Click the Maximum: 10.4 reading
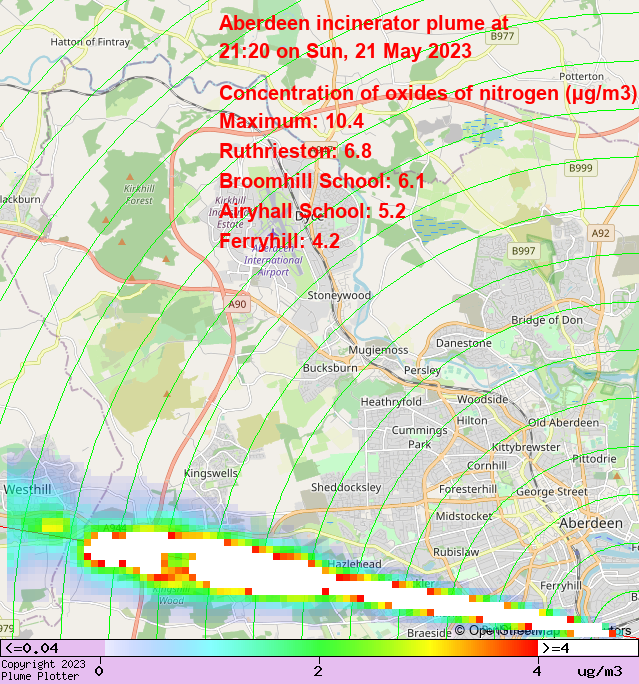This screenshot has width=639, height=684. (291, 121)
